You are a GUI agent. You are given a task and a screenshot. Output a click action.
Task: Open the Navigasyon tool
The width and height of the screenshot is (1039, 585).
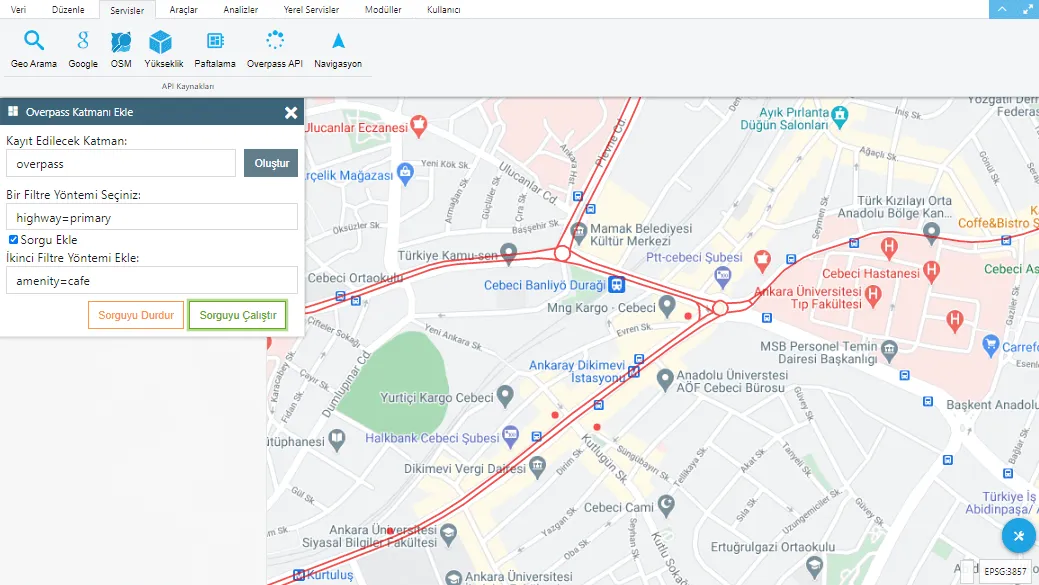pos(338,49)
